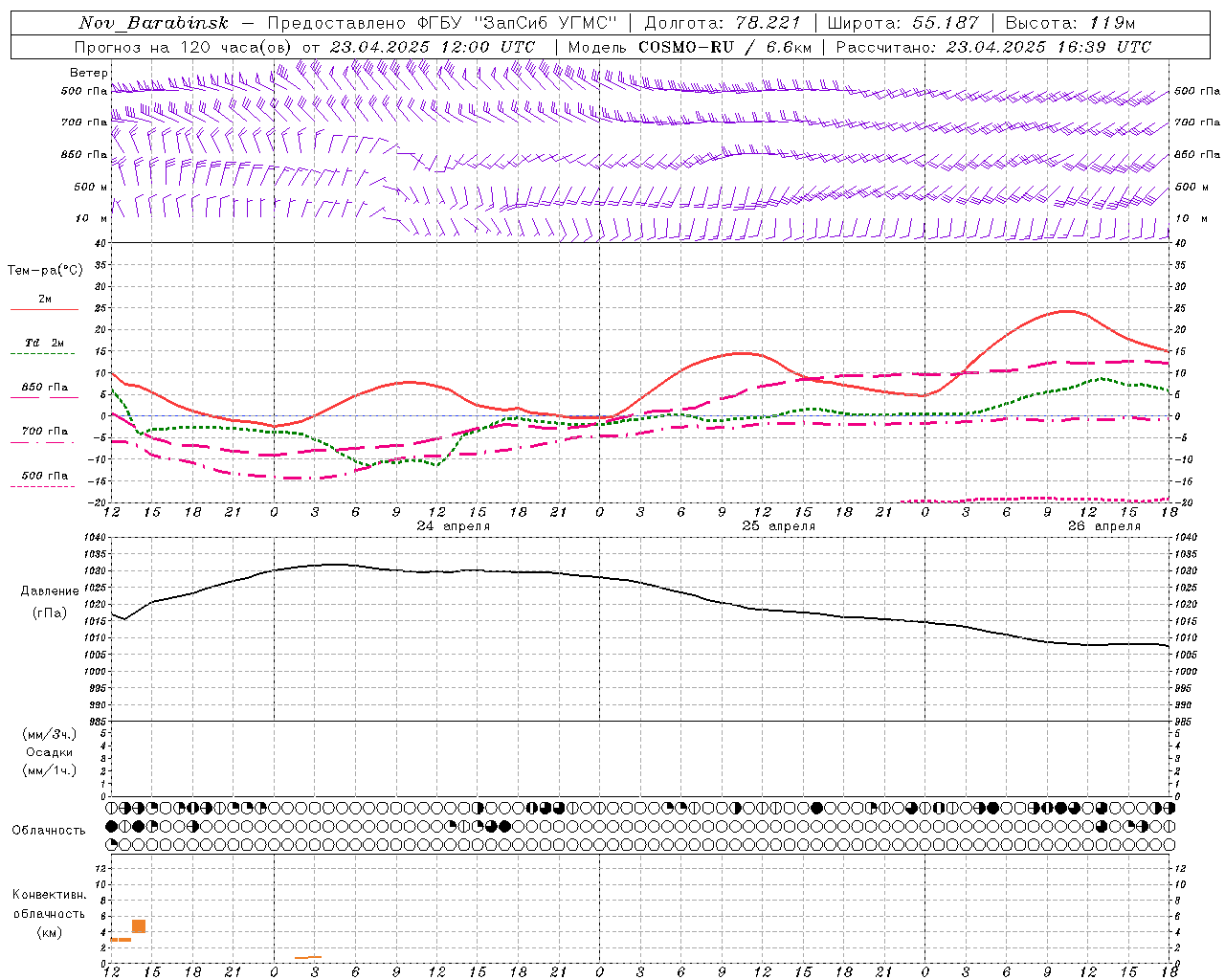Viewport: 1225px width, 980px height.
Task: Click the Модель COSMO-RU / 6.6км label
Action: pyautogui.click(x=689, y=47)
